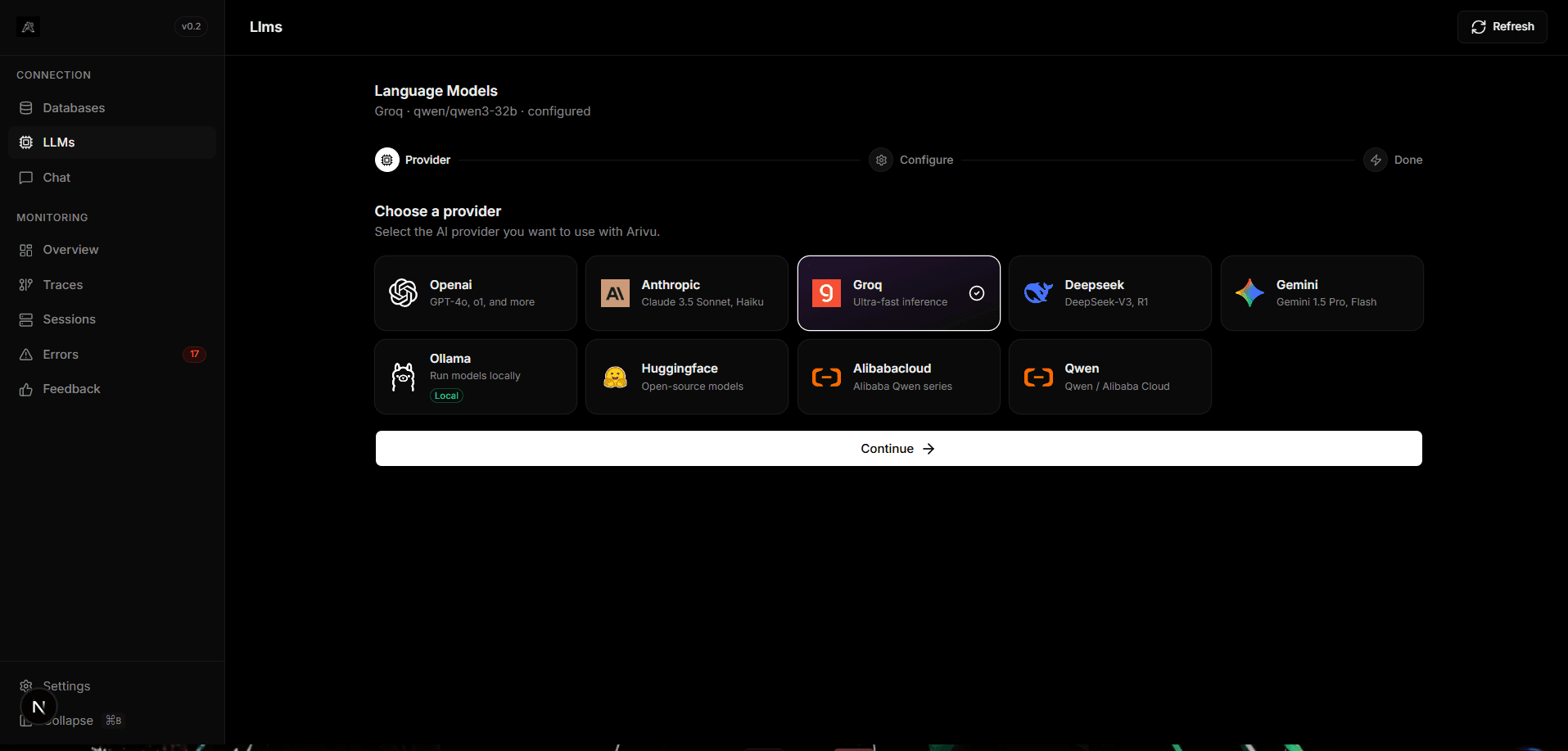
Task: Click the Continue button
Action: pyautogui.click(x=899, y=449)
